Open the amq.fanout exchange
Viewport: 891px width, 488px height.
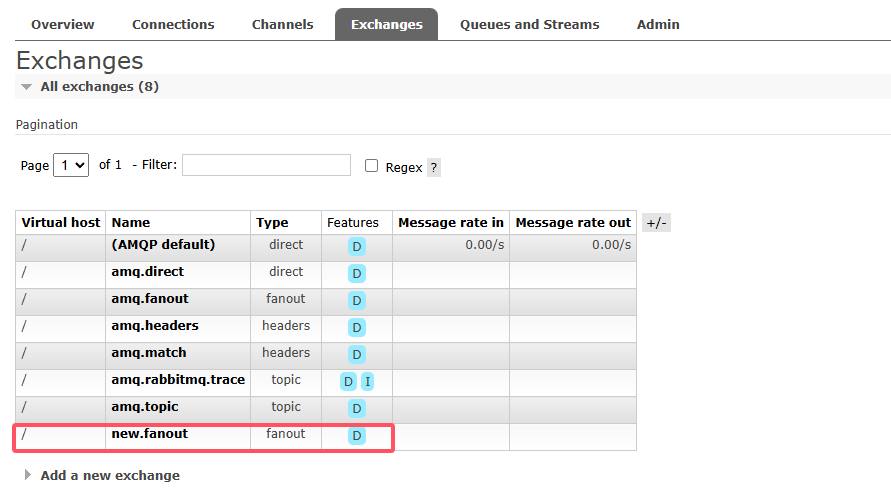pyautogui.click(x=150, y=299)
